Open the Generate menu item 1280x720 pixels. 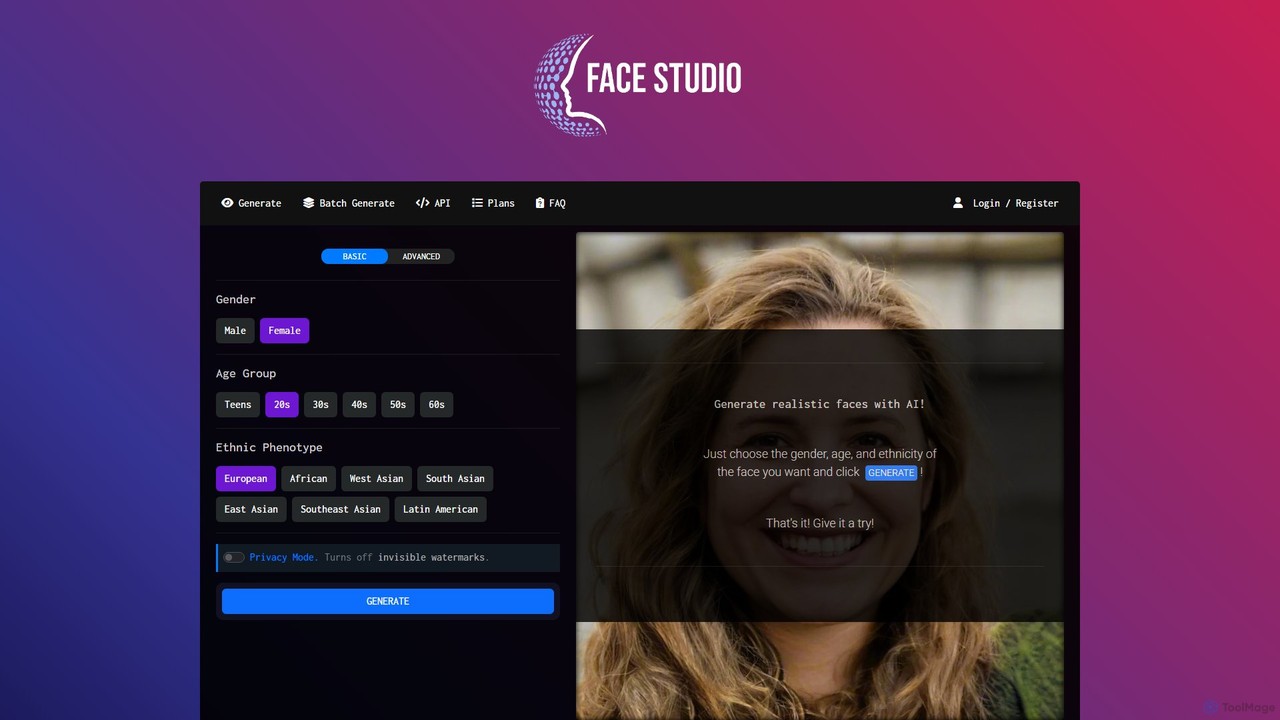pos(251,203)
